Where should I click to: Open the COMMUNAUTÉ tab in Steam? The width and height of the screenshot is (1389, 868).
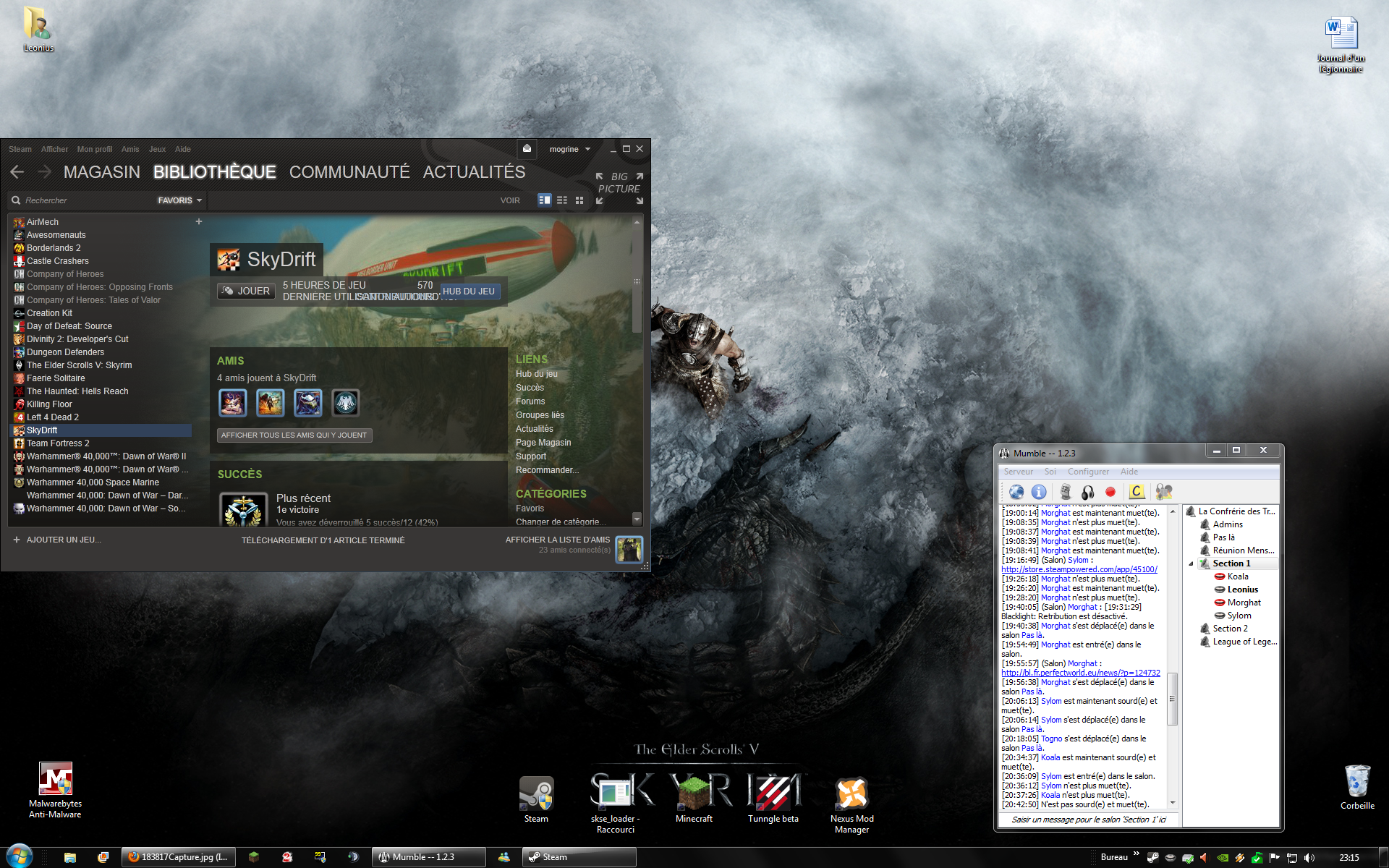(349, 172)
